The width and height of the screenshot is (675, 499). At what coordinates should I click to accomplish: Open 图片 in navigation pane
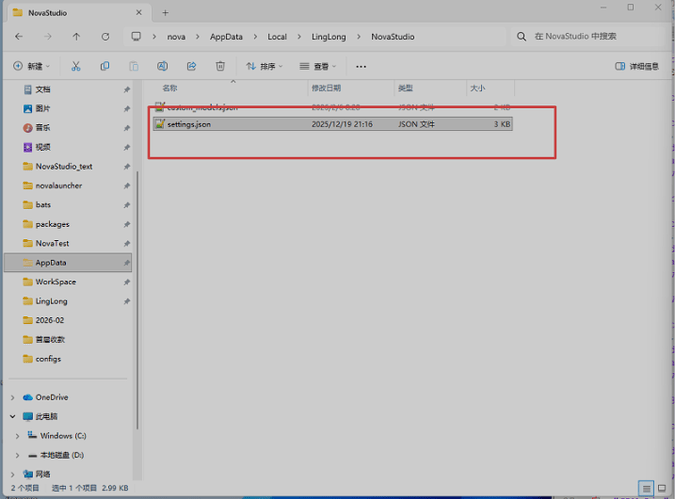(x=43, y=108)
